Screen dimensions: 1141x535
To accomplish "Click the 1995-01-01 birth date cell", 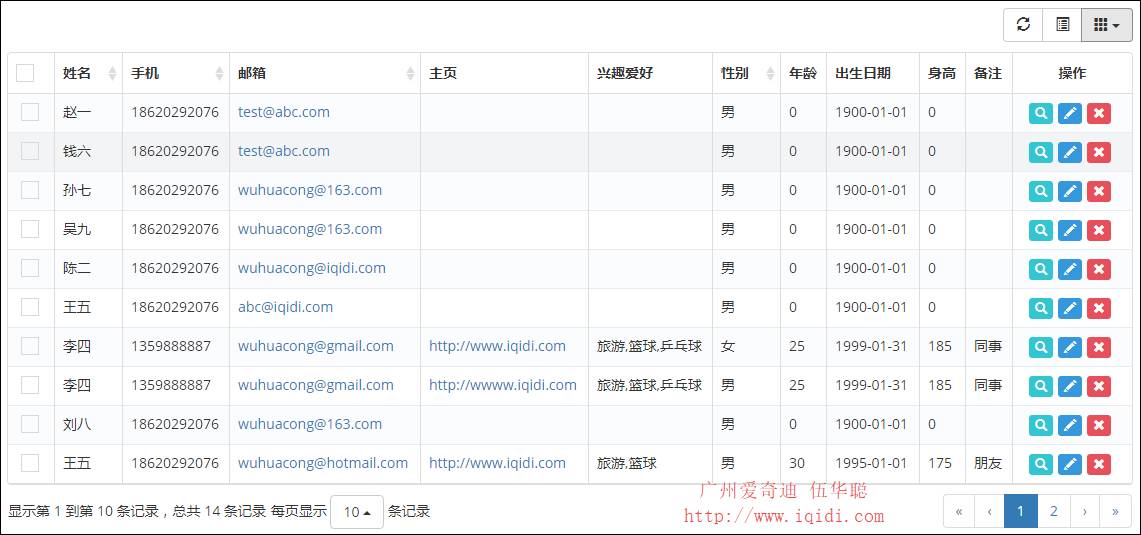I will [x=871, y=463].
